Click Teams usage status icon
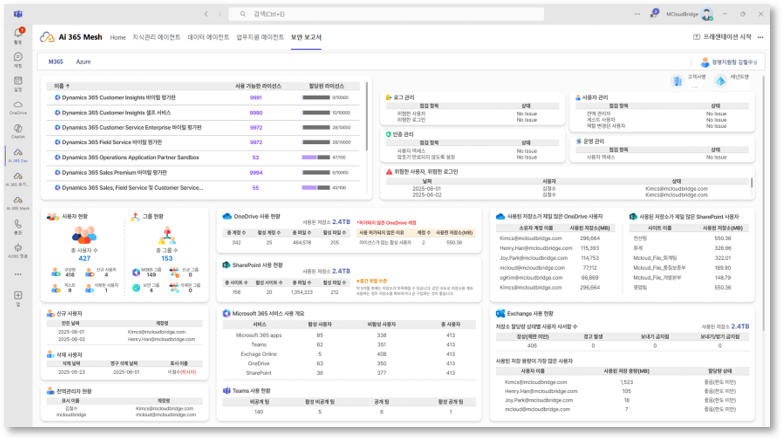 [226, 391]
